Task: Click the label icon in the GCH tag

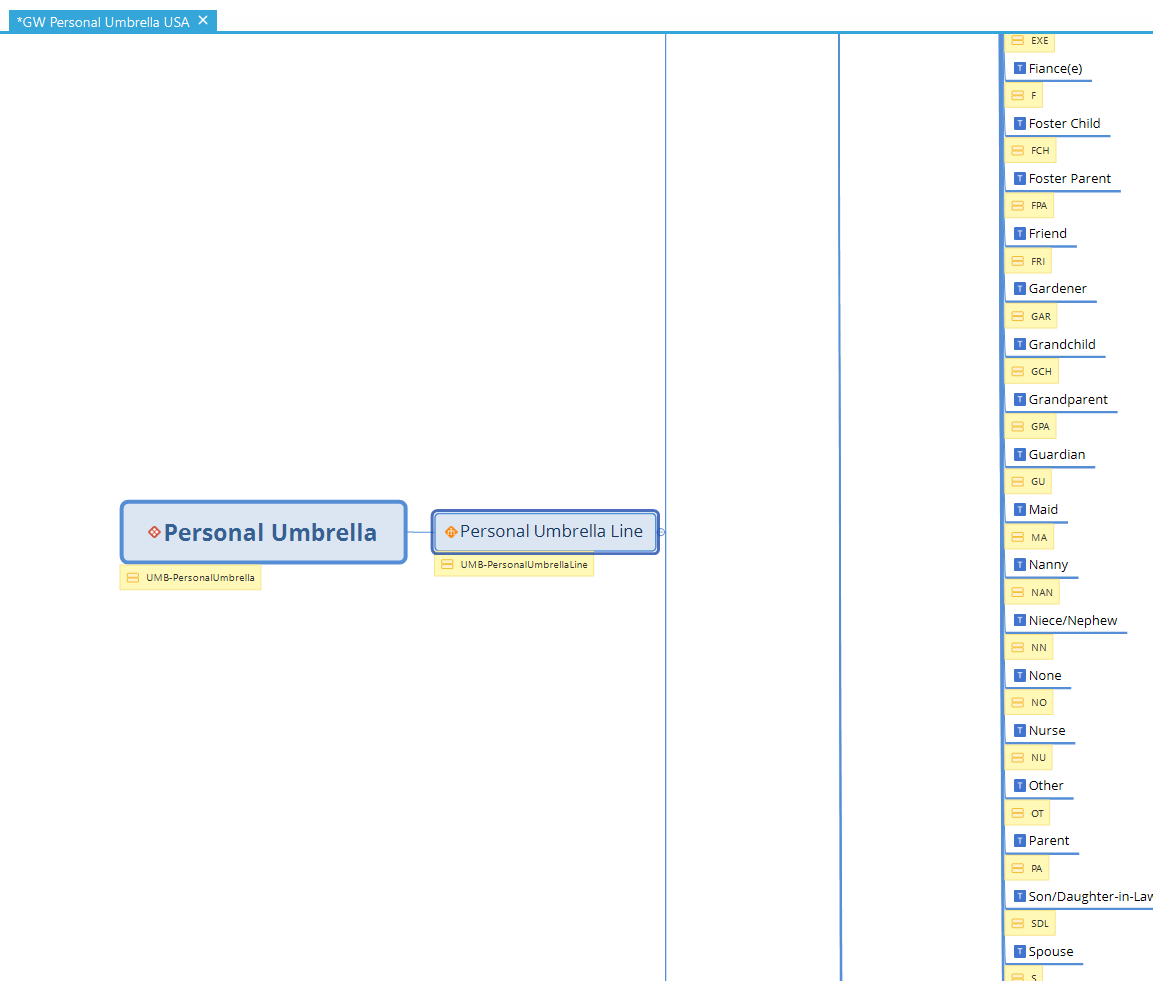Action: click(1018, 372)
